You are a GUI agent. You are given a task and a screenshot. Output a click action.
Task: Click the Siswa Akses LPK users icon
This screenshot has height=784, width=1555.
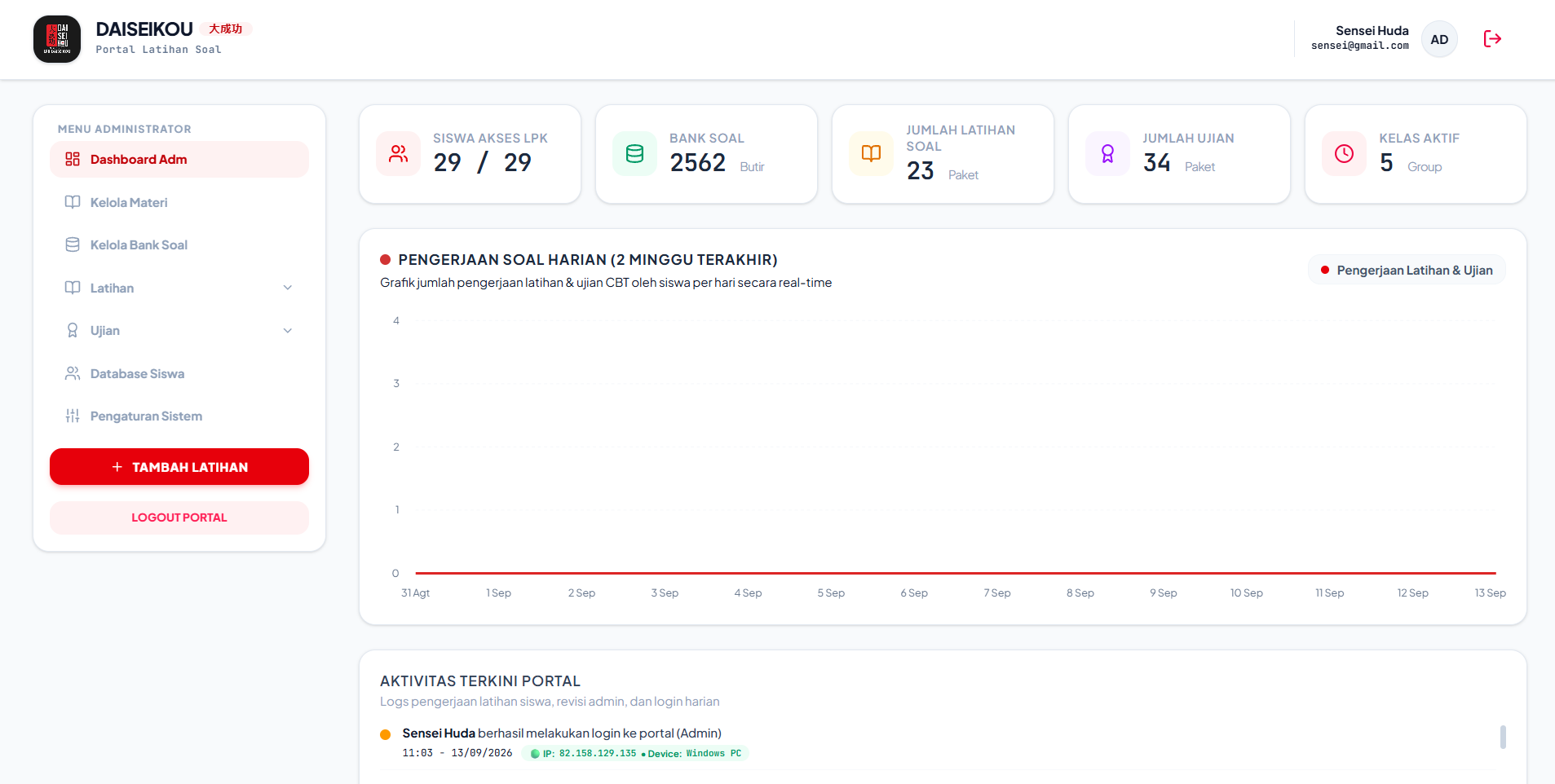pos(399,153)
